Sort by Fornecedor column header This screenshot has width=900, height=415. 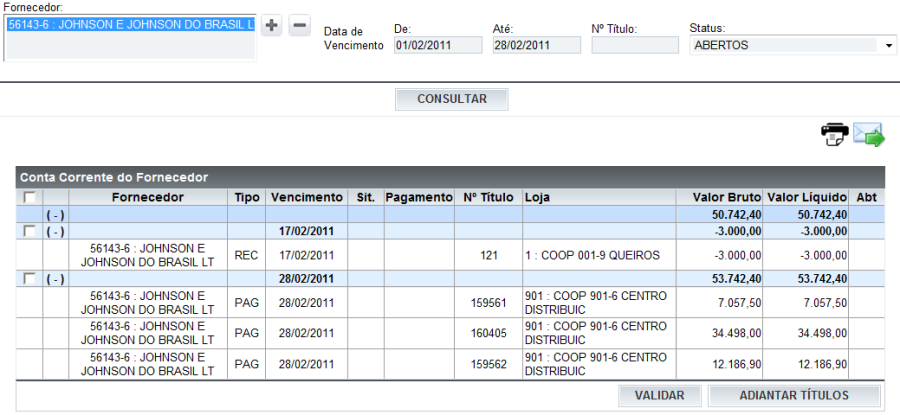tap(148, 197)
